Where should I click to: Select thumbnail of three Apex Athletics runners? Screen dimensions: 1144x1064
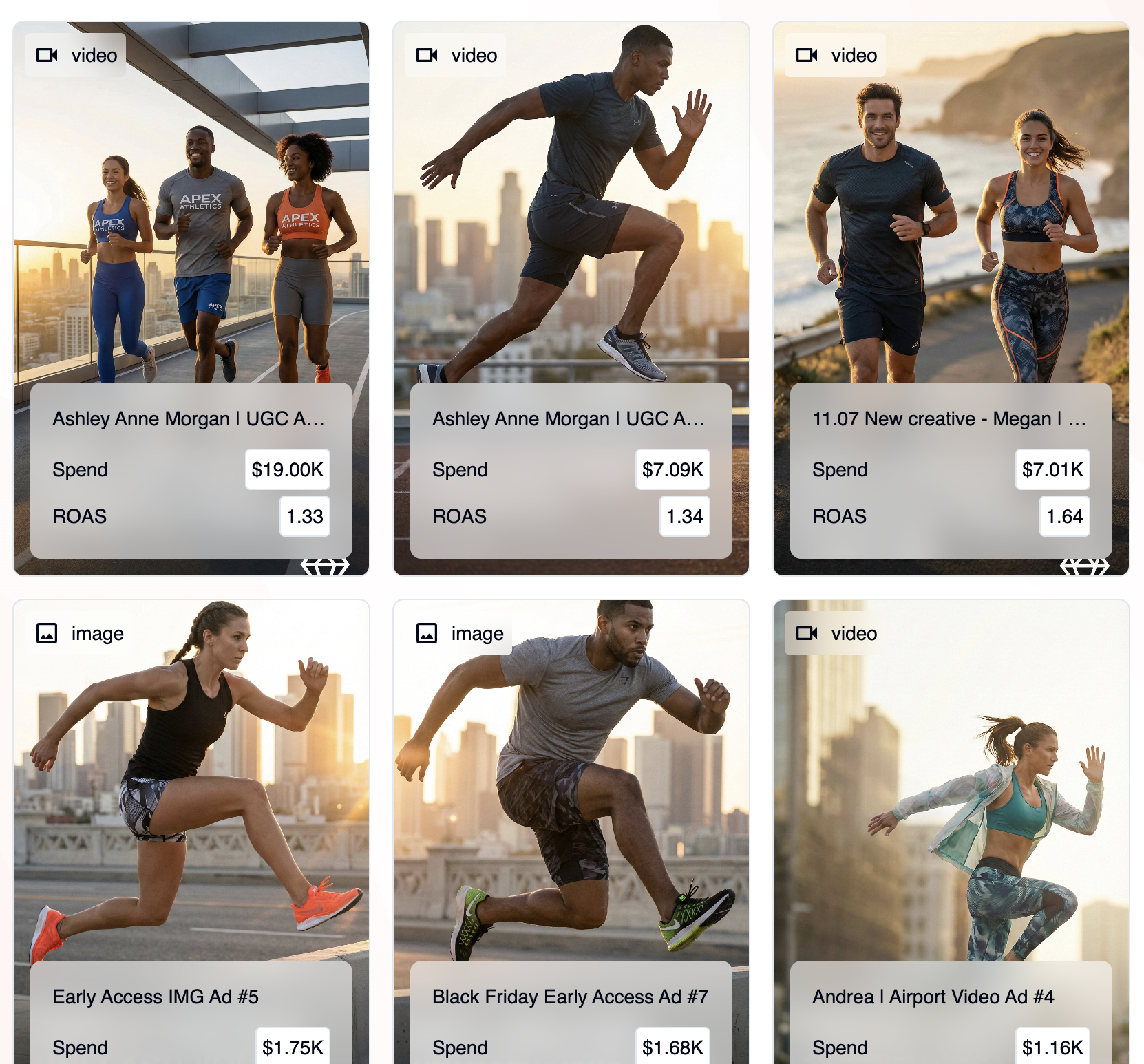click(191, 203)
